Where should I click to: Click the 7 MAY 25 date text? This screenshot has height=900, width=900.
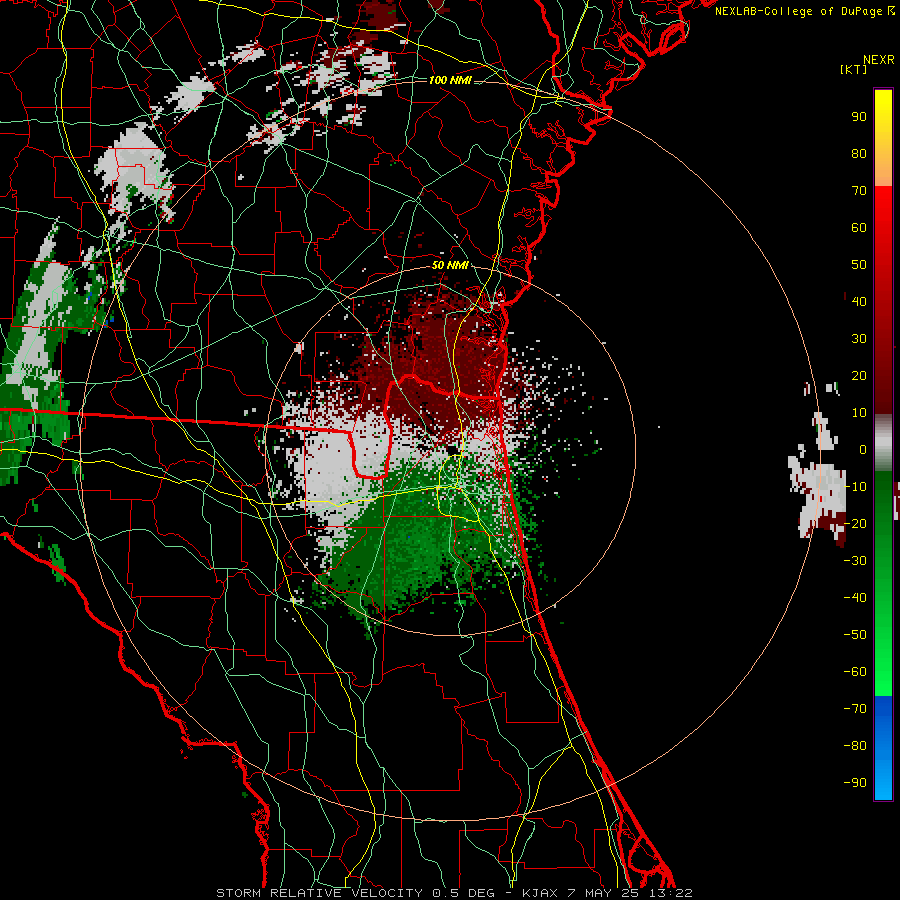click(x=603, y=893)
